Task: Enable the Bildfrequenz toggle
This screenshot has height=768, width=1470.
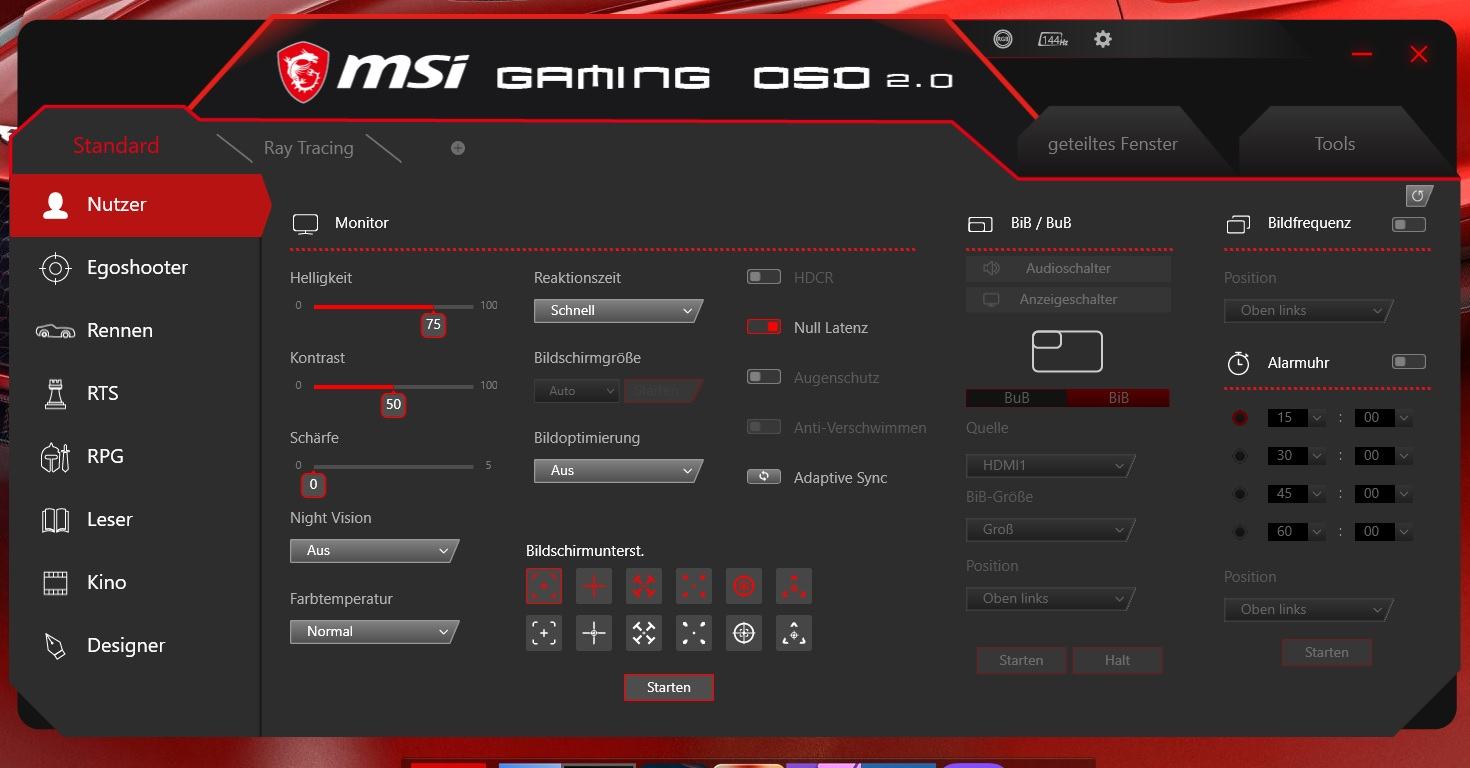Action: coord(1409,224)
